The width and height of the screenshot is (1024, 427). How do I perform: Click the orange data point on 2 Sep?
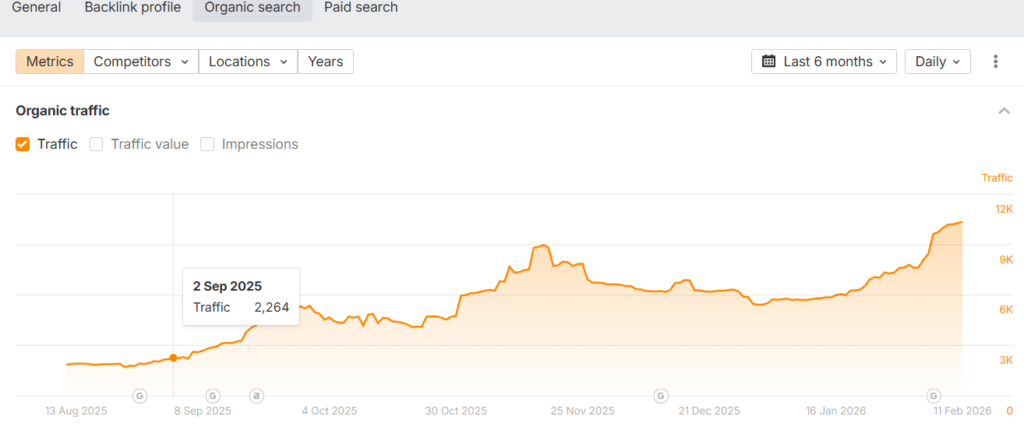tap(174, 357)
